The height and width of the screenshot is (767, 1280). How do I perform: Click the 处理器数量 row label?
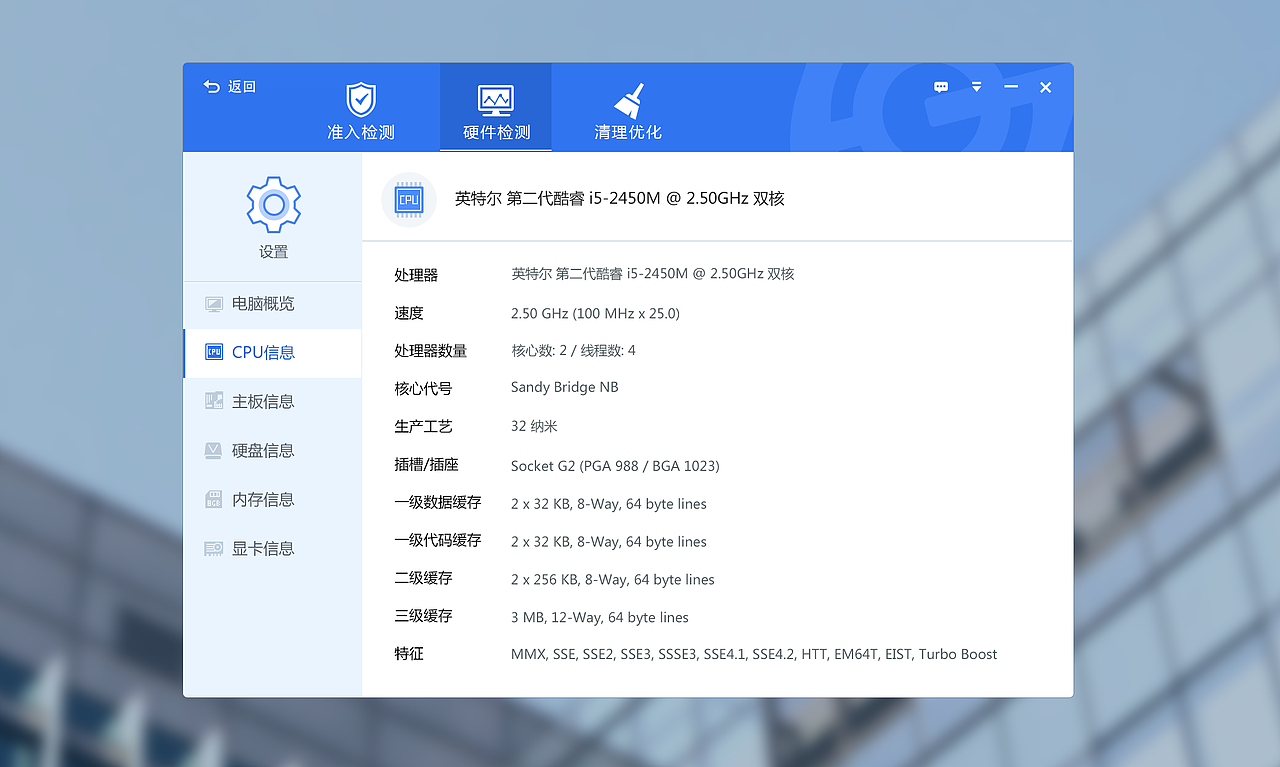(430, 351)
